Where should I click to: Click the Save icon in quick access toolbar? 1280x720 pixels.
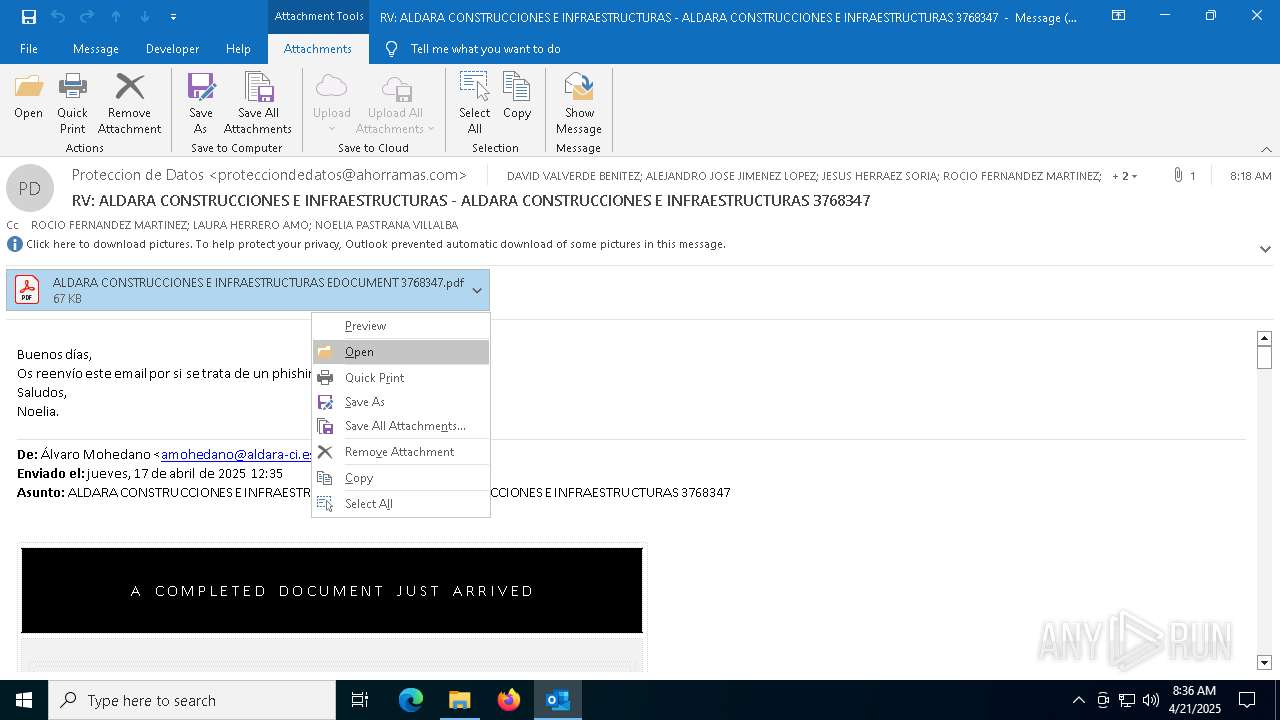tap(29, 16)
